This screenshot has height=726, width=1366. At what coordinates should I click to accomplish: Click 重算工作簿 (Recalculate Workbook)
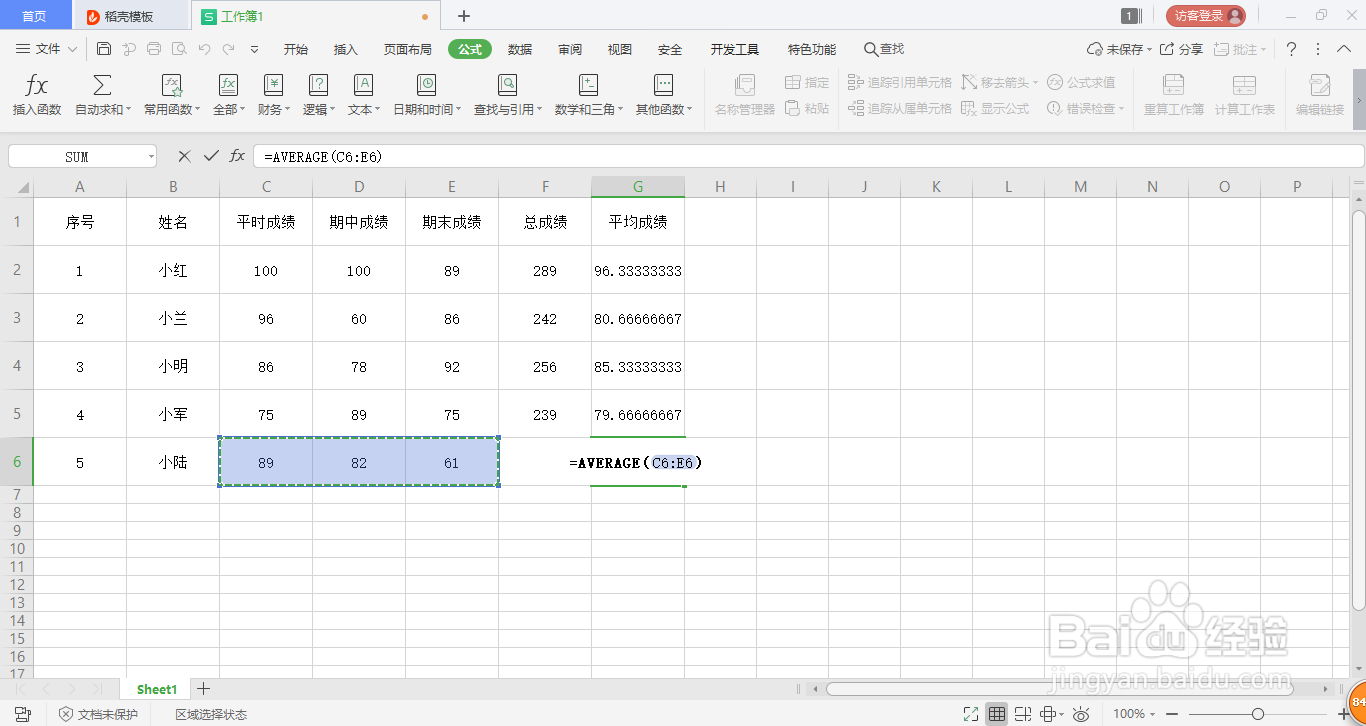[x=1172, y=94]
